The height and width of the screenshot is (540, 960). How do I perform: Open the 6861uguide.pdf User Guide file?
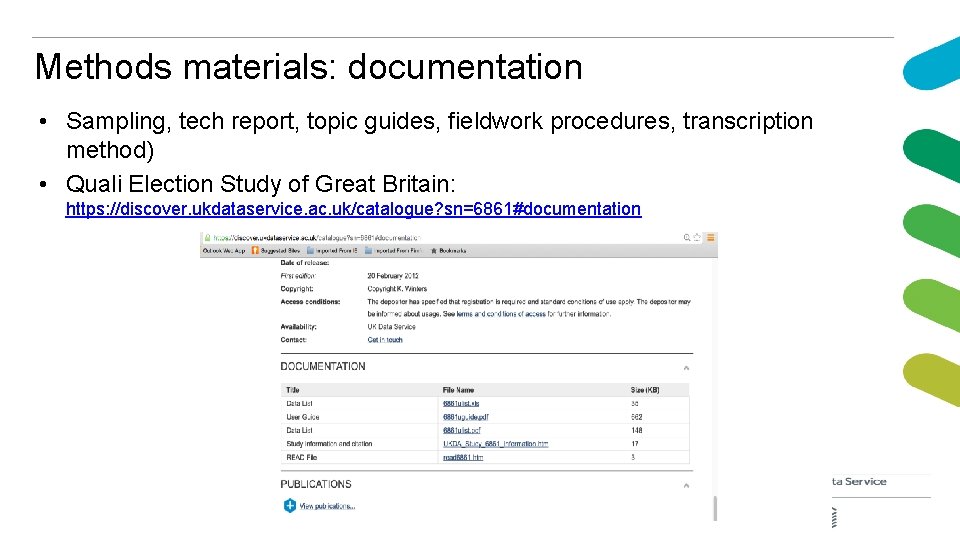[x=466, y=417]
